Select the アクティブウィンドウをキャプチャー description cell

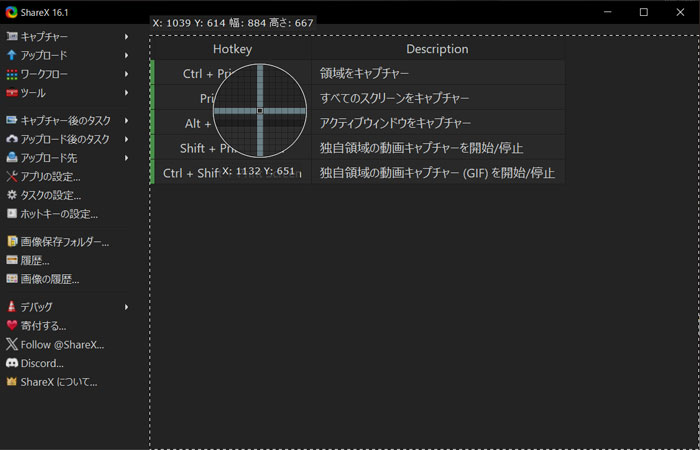tap(438, 123)
